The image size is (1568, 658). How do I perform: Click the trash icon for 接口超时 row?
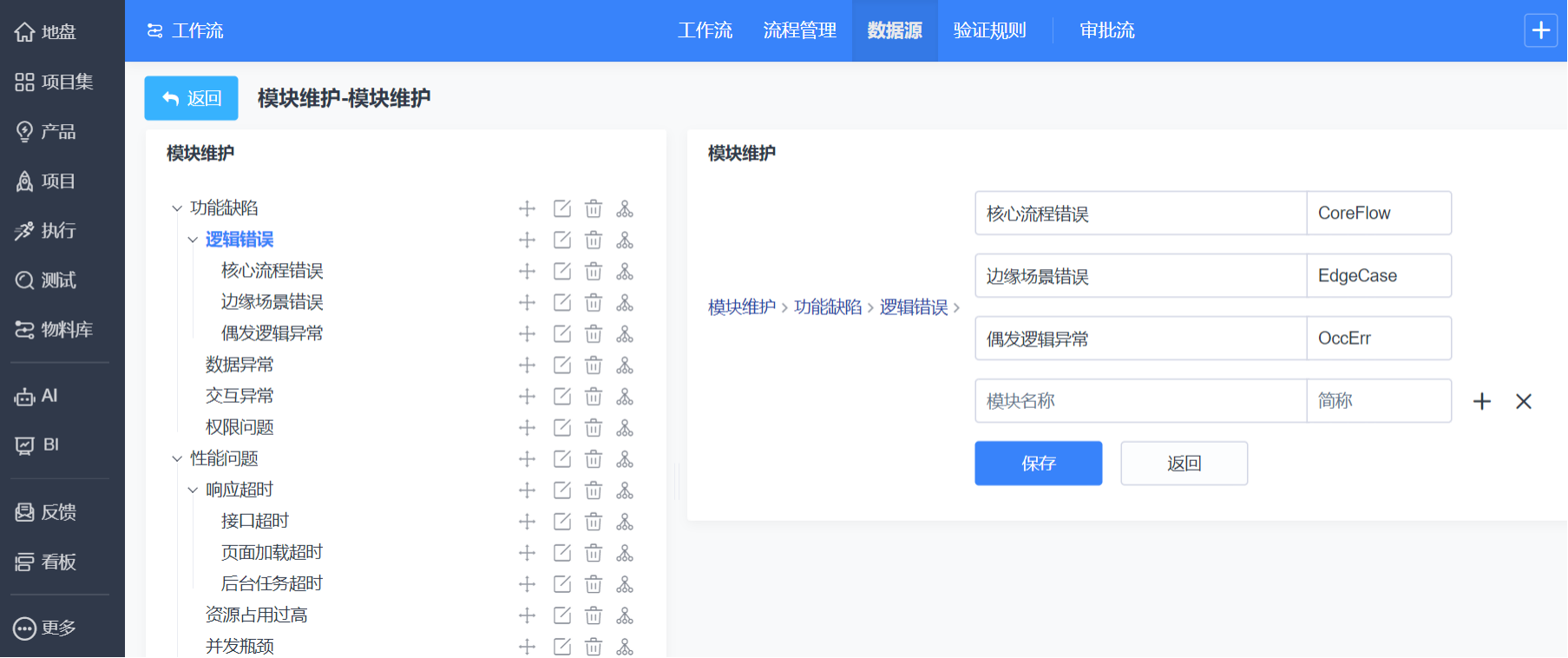pos(594,522)
